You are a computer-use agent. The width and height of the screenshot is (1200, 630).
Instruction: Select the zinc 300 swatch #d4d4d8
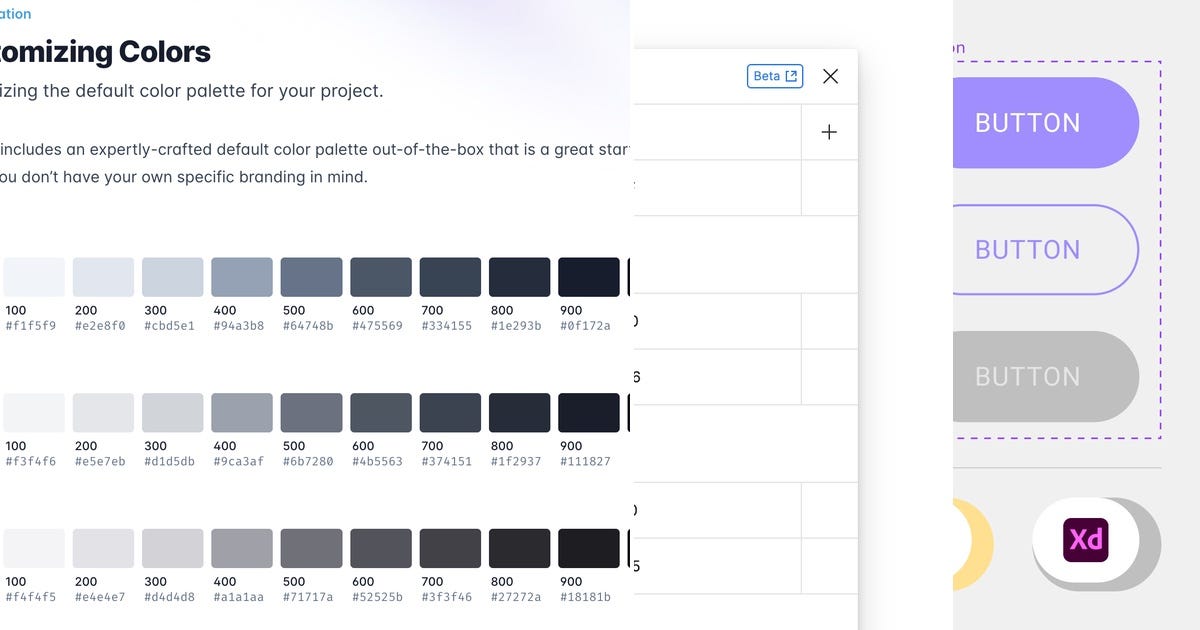172,547
